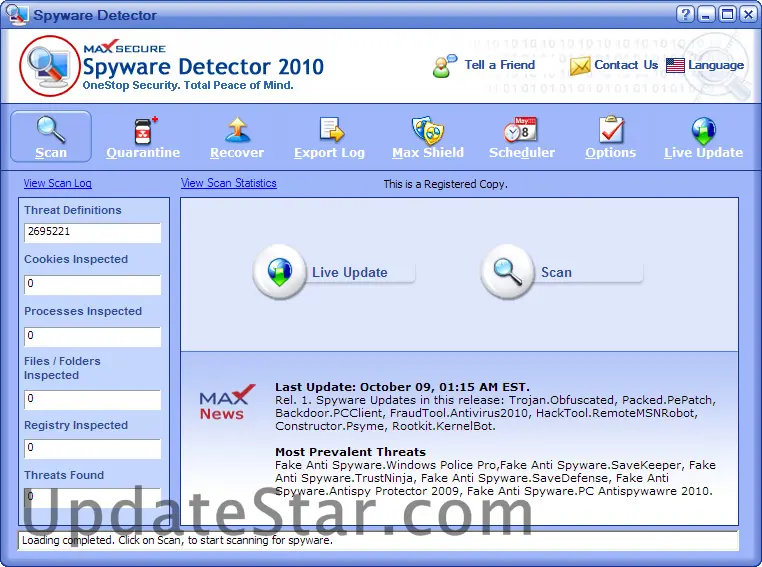
Task: Click the Files / Folders Inspected field
Action: 92,399
